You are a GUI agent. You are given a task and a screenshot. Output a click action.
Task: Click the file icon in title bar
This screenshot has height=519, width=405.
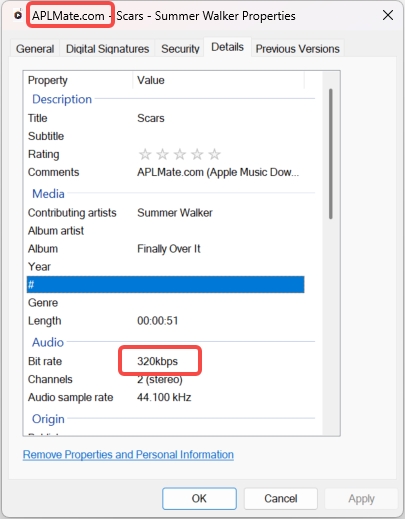(x=18, y=15)
